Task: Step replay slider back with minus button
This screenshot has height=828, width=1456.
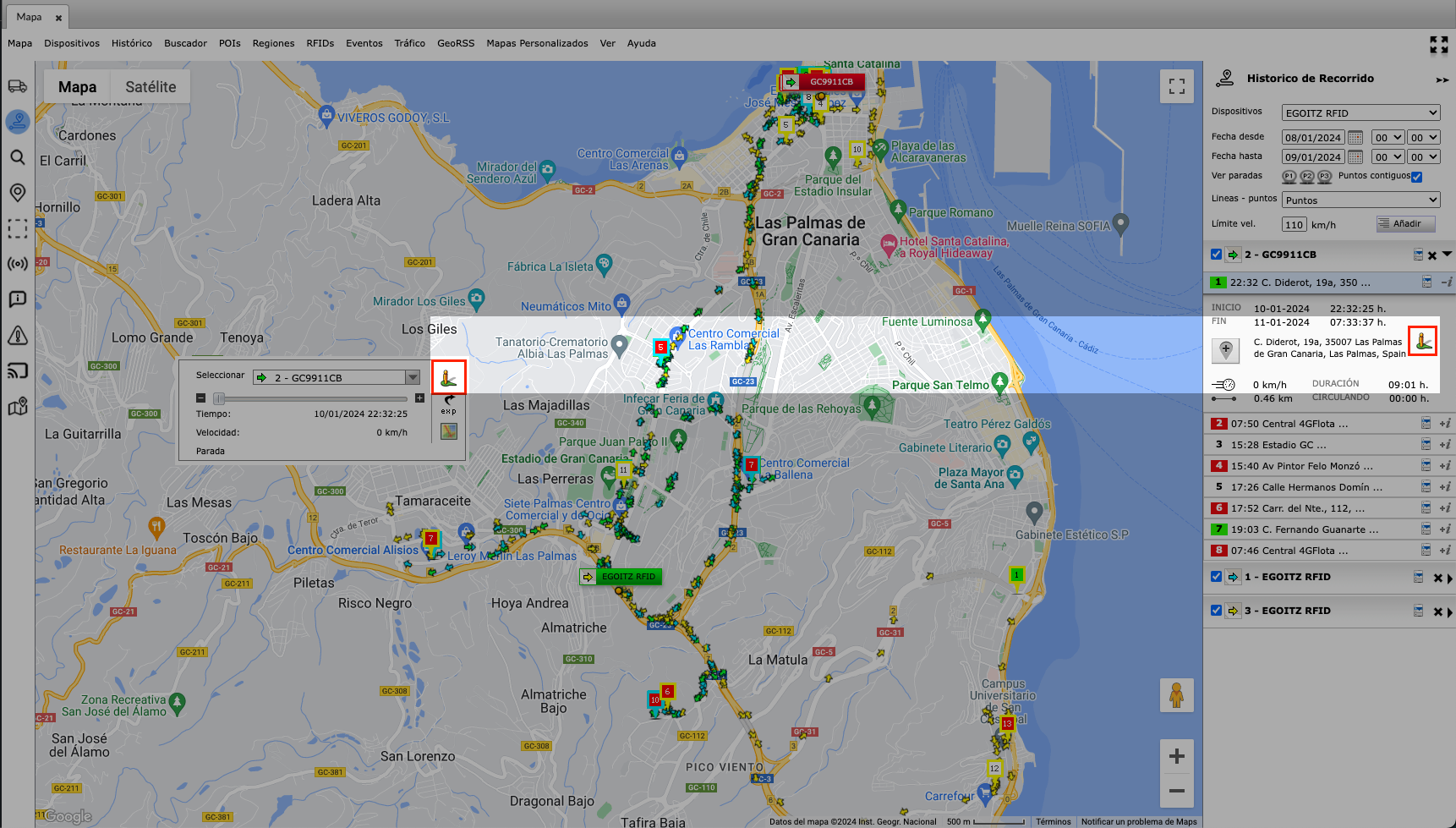Action: tap(200, 398)
